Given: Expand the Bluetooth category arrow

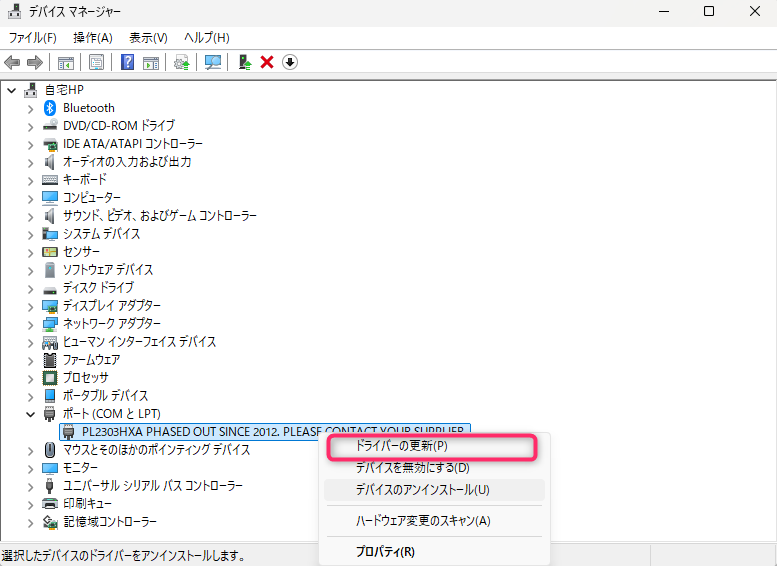Looking at the screenshot, I should [x=31, y=109].
